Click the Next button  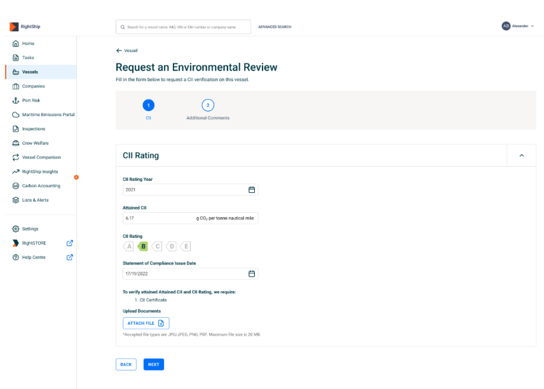[x=154, y=364]
